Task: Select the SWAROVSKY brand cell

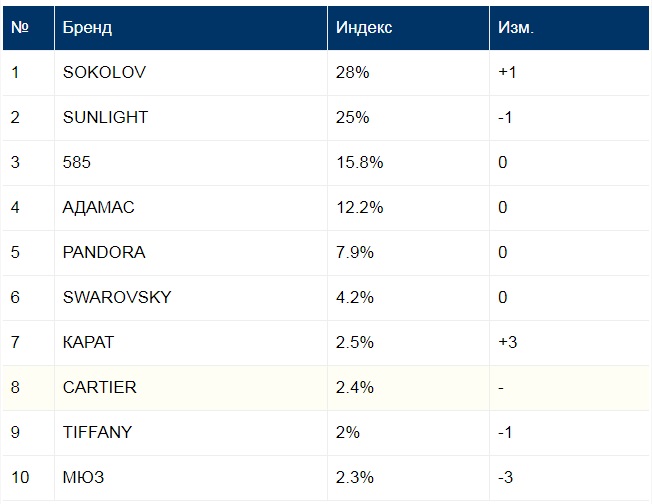Action: click(x=116, y=297)
